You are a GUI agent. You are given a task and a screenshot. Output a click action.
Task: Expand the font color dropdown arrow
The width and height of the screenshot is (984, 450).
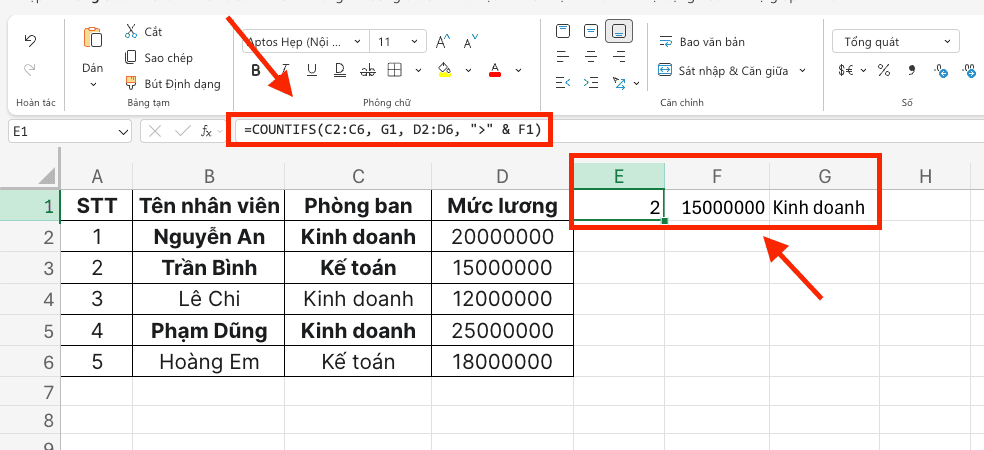pyautogui.click(x=518, y=70)
